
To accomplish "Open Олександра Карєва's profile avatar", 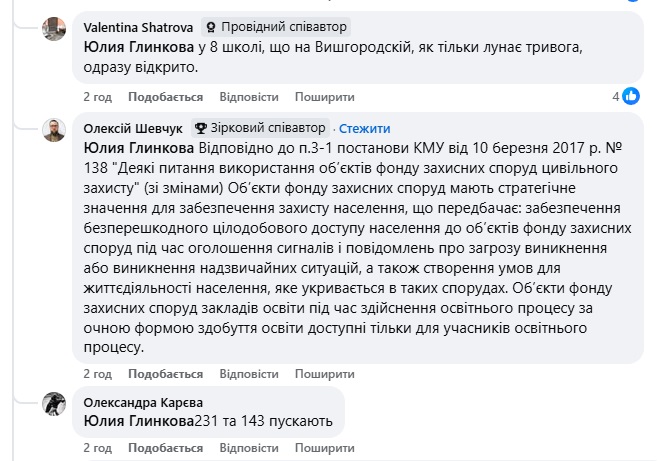I will tap(54, 404).
